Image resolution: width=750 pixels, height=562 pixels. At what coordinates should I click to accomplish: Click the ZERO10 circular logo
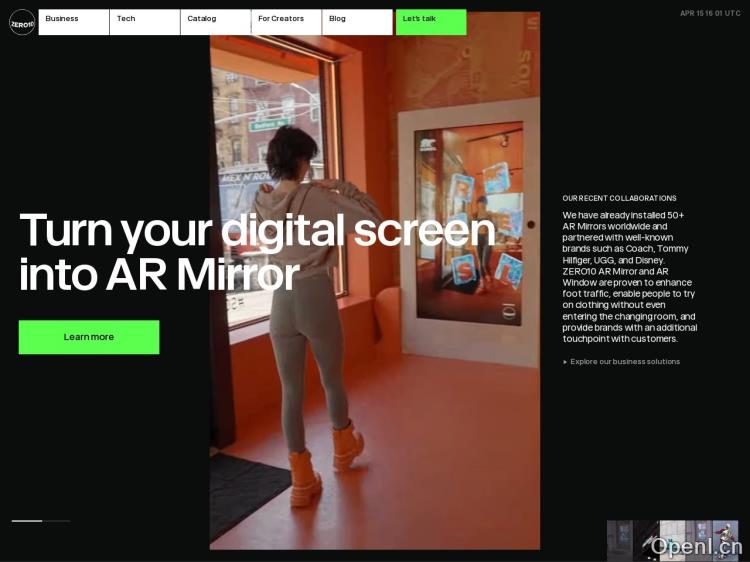[x=22, y=22]
